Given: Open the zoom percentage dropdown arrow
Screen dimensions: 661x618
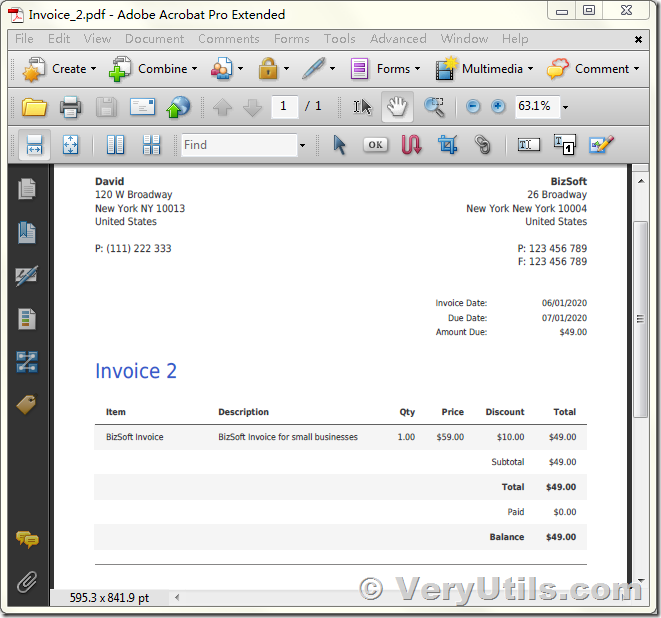Looking at the screenshot, I should click(x=566, y=107).
